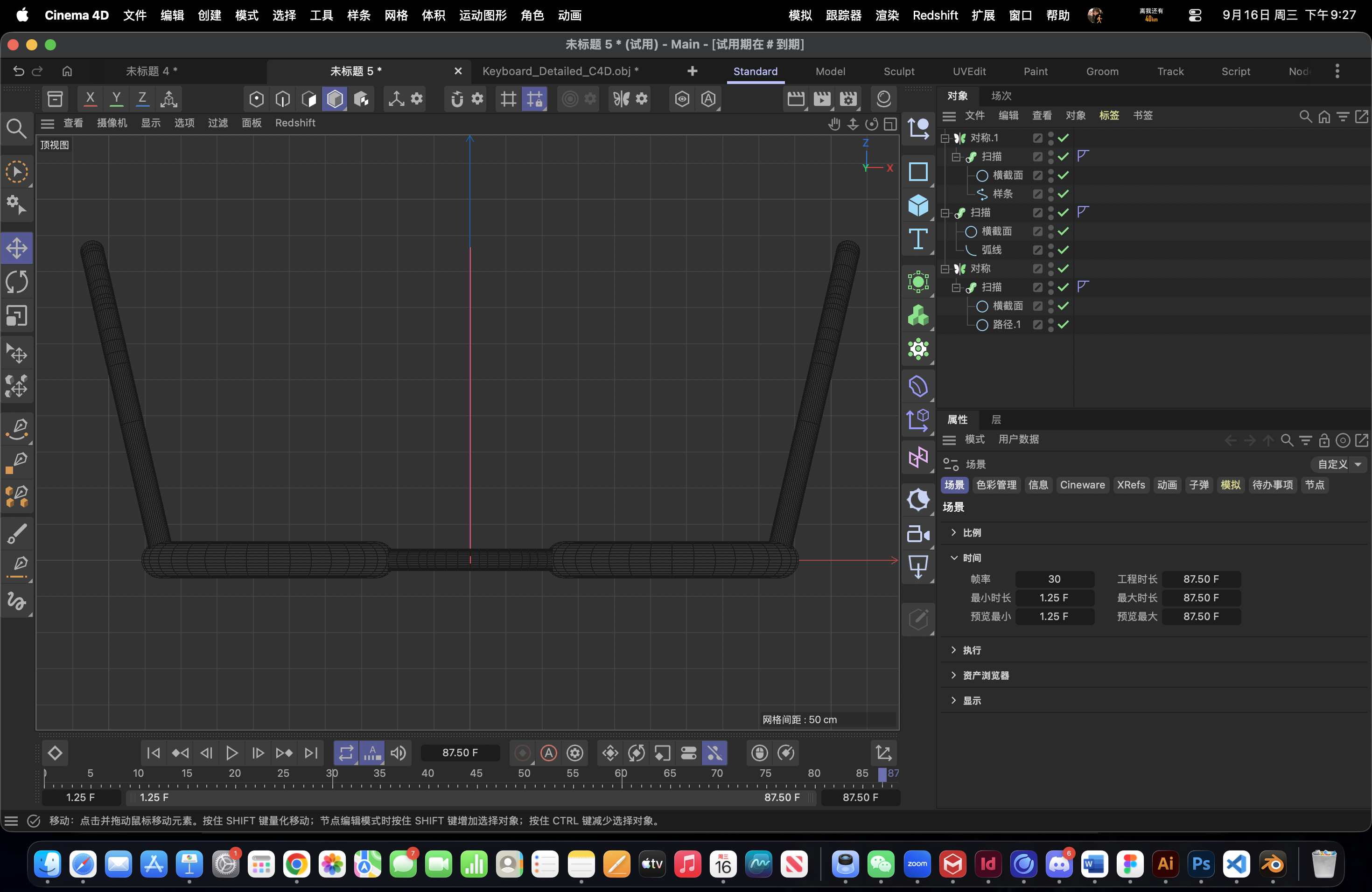
Task: Collapse the 扫描 node containing 弧线
Action: pos(945,213)
